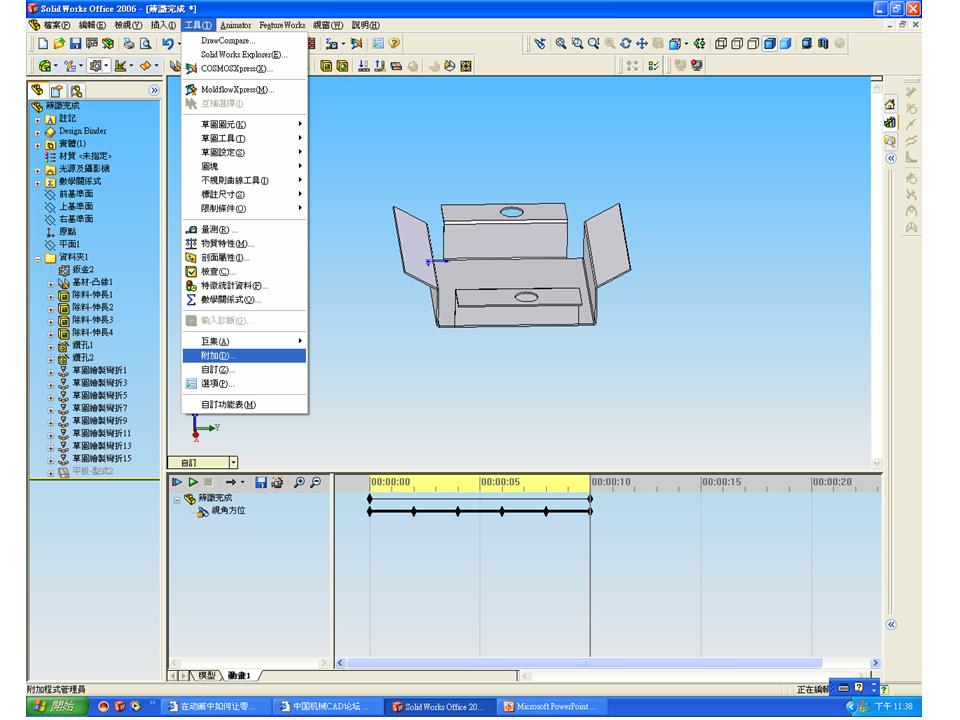Click the Zoom to Area icon
This screenshot has width=960, height=720.
[x=577, y=43]
